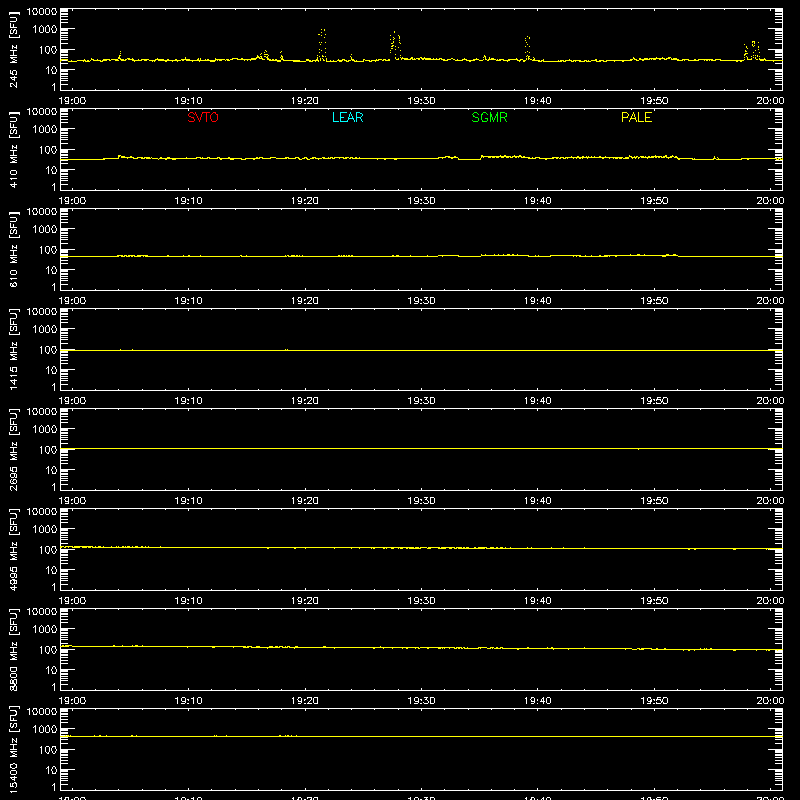800x800 pixels.
Task: Click the 19:00 label under the 245 MHz plot
Action: click(x=72, y=101)
